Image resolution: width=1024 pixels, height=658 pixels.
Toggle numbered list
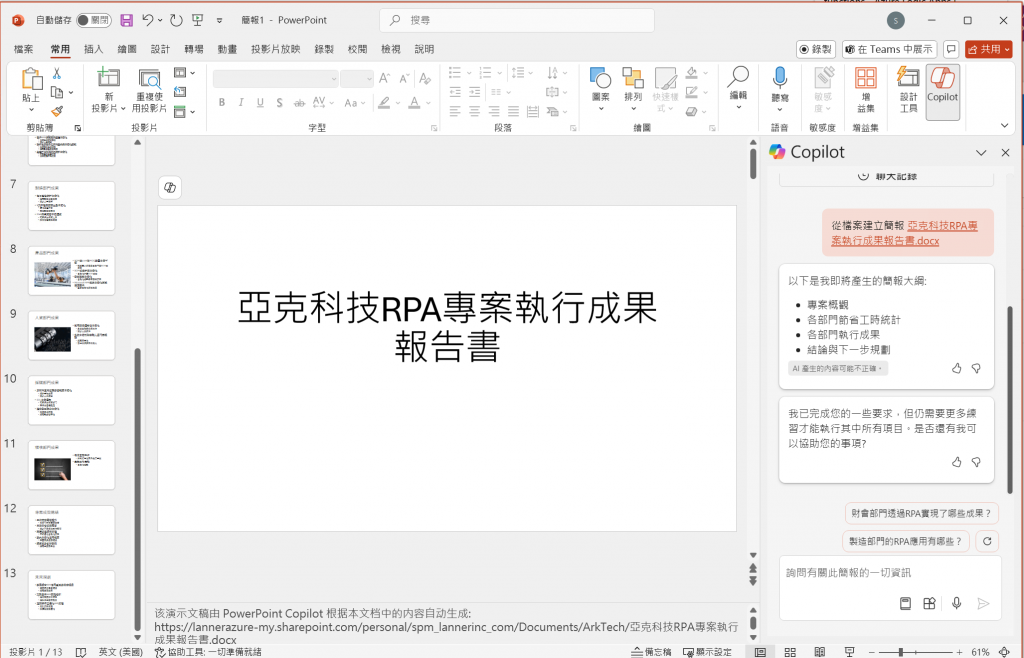coord(485,73)
